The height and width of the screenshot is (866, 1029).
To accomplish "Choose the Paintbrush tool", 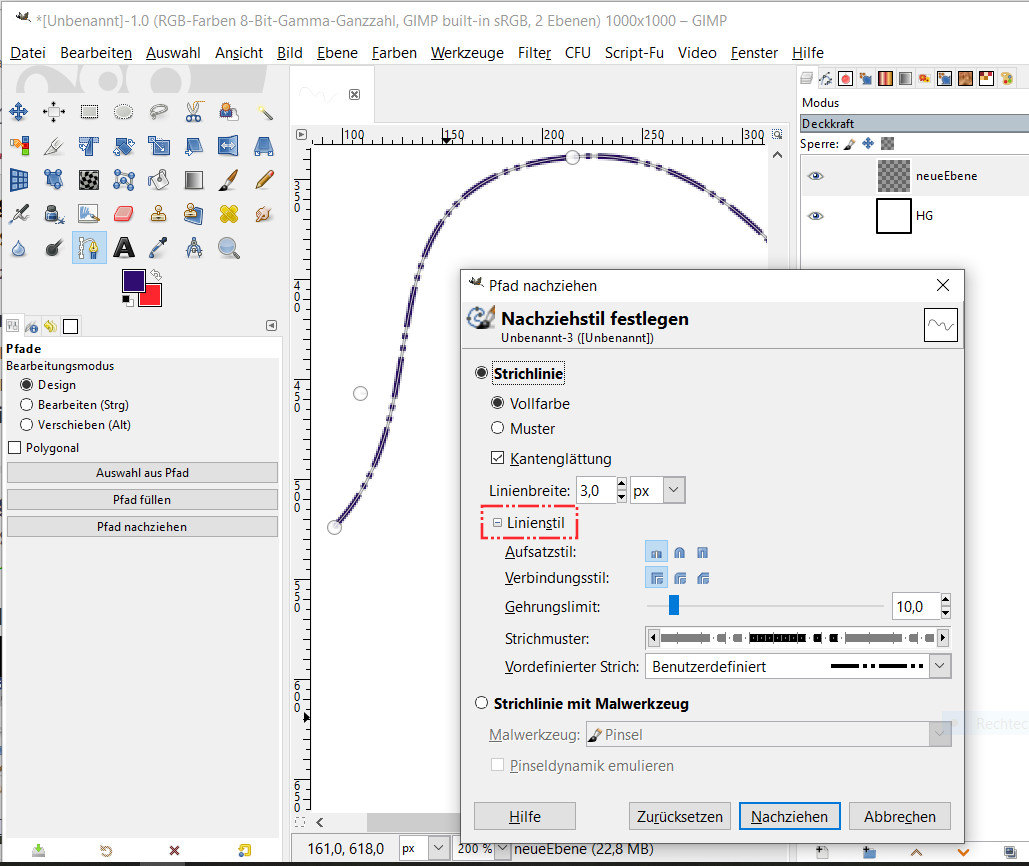I will point(229,180).
